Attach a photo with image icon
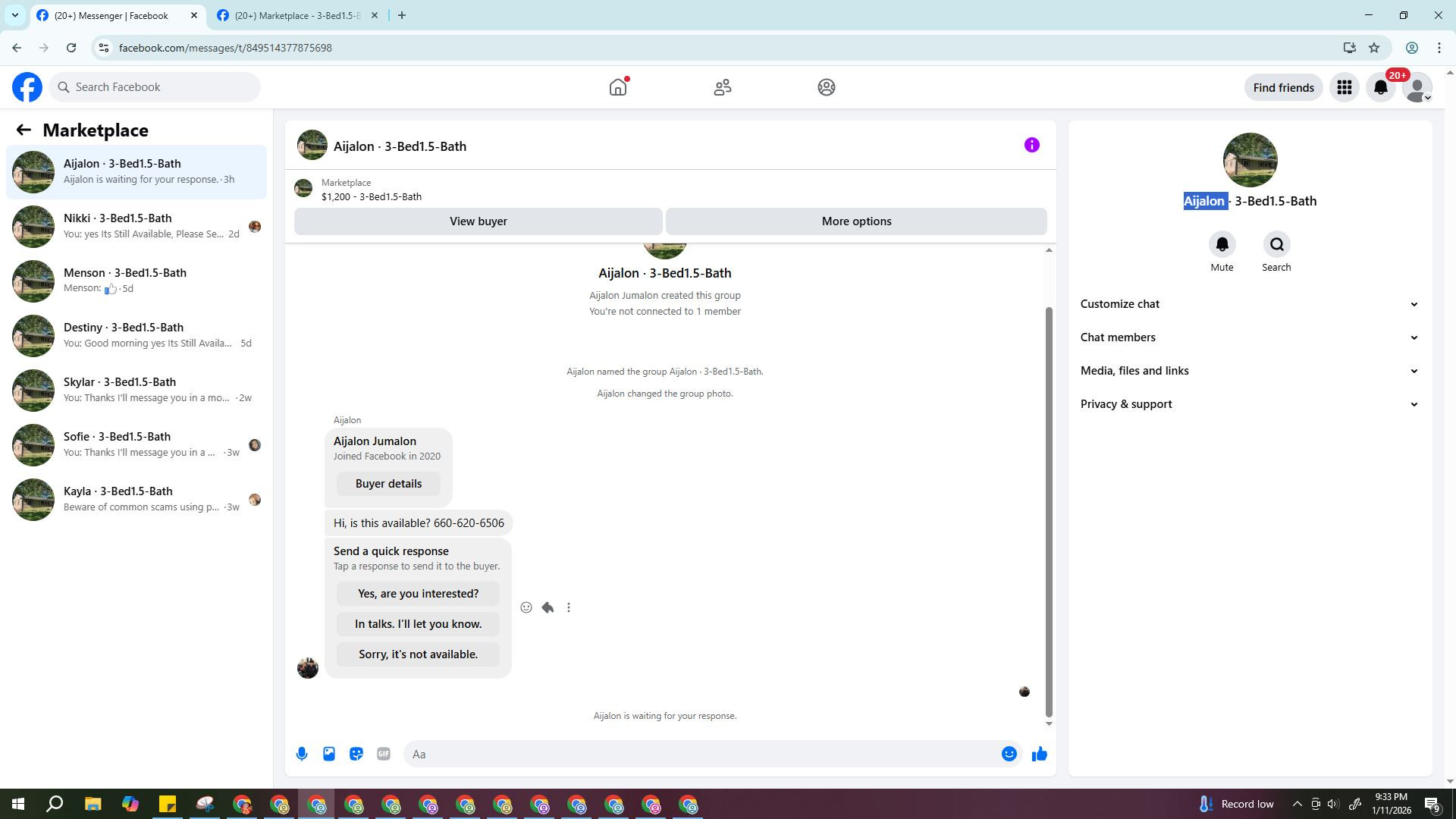Viewport: 1456px width, 819px height. click(x=329, y=754)
